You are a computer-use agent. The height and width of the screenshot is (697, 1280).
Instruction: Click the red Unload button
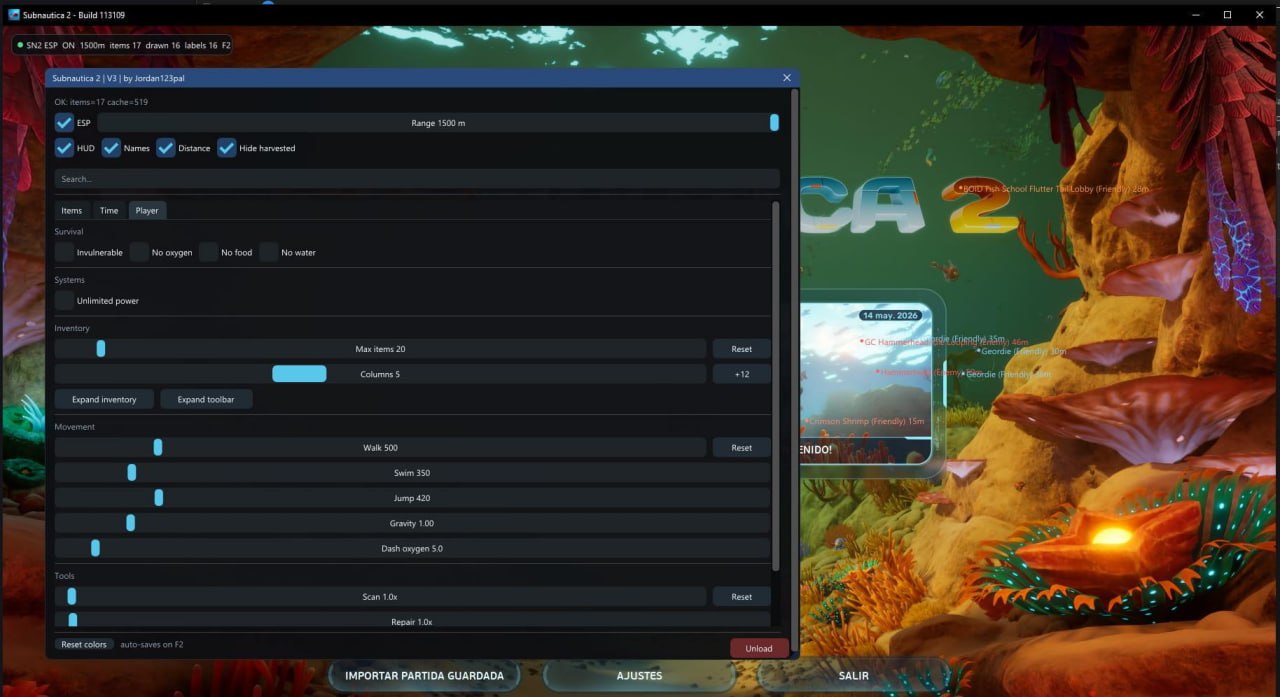759,648
